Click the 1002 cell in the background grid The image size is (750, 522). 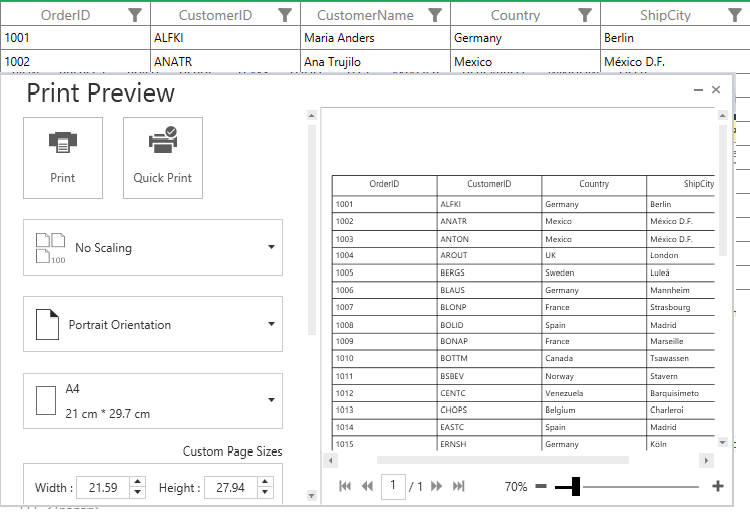click(x=75, y=61)
